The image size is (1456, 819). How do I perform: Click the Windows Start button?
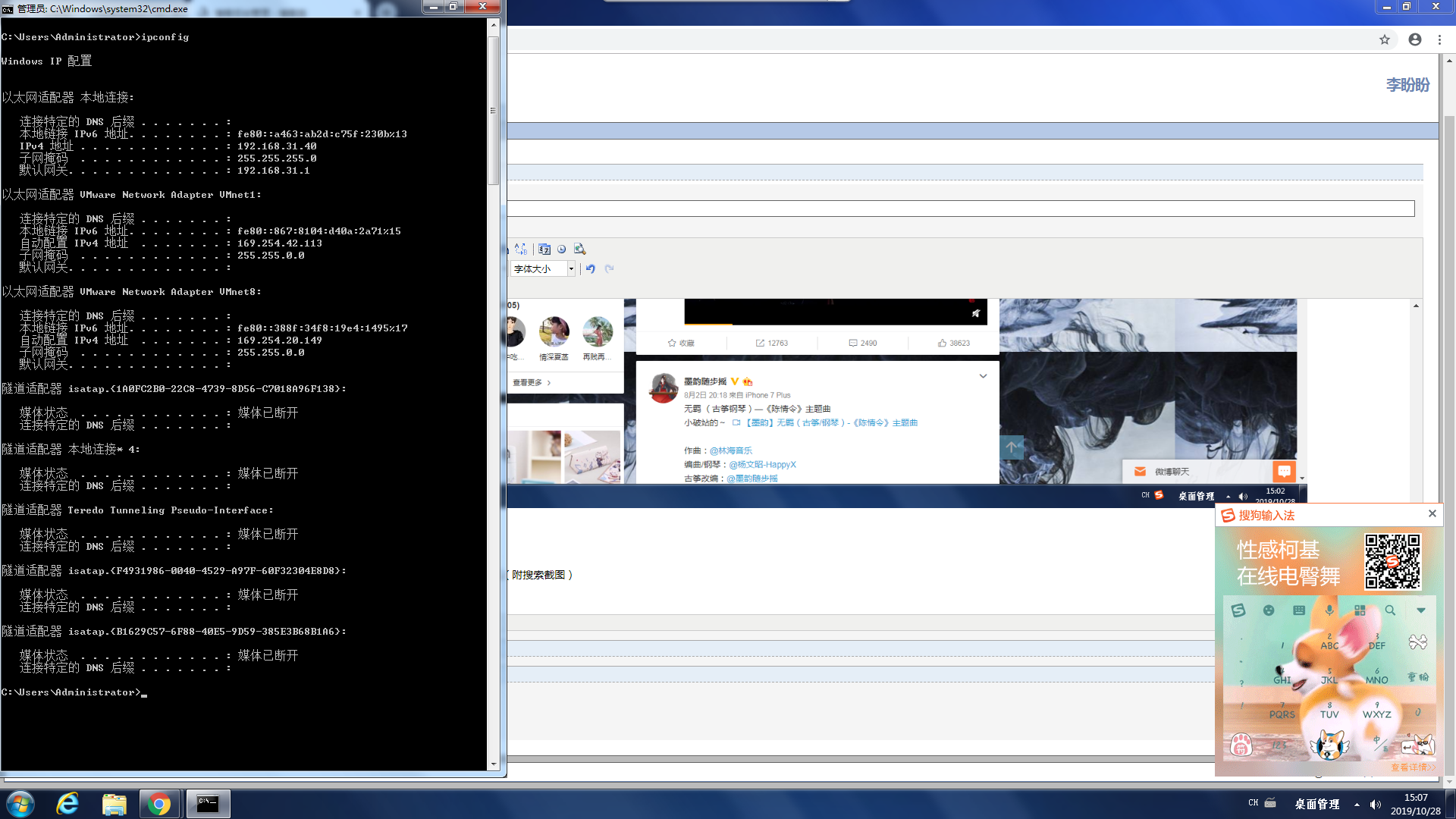click(20, 804)
